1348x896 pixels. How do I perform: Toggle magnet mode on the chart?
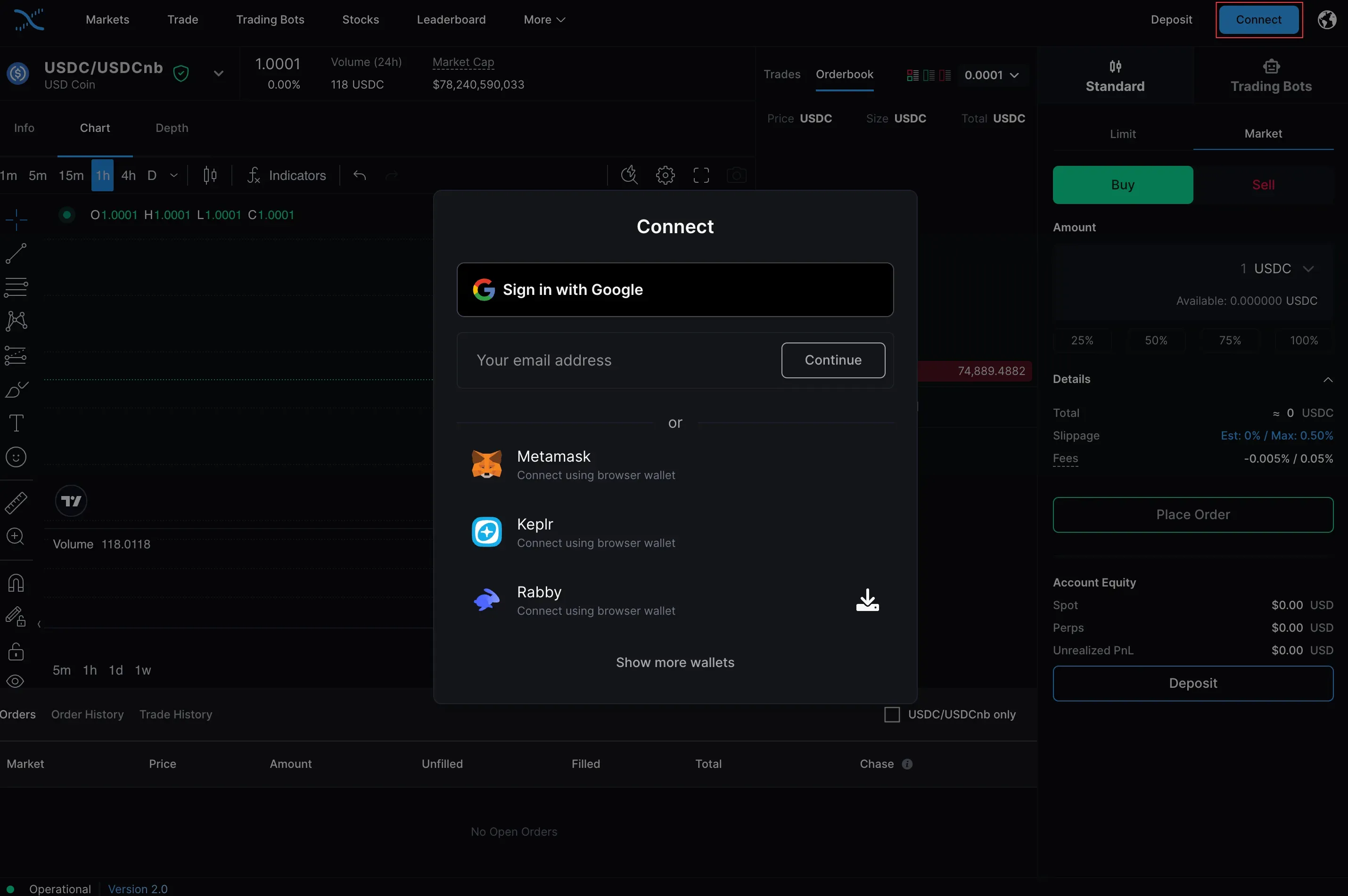pos(16,583)
